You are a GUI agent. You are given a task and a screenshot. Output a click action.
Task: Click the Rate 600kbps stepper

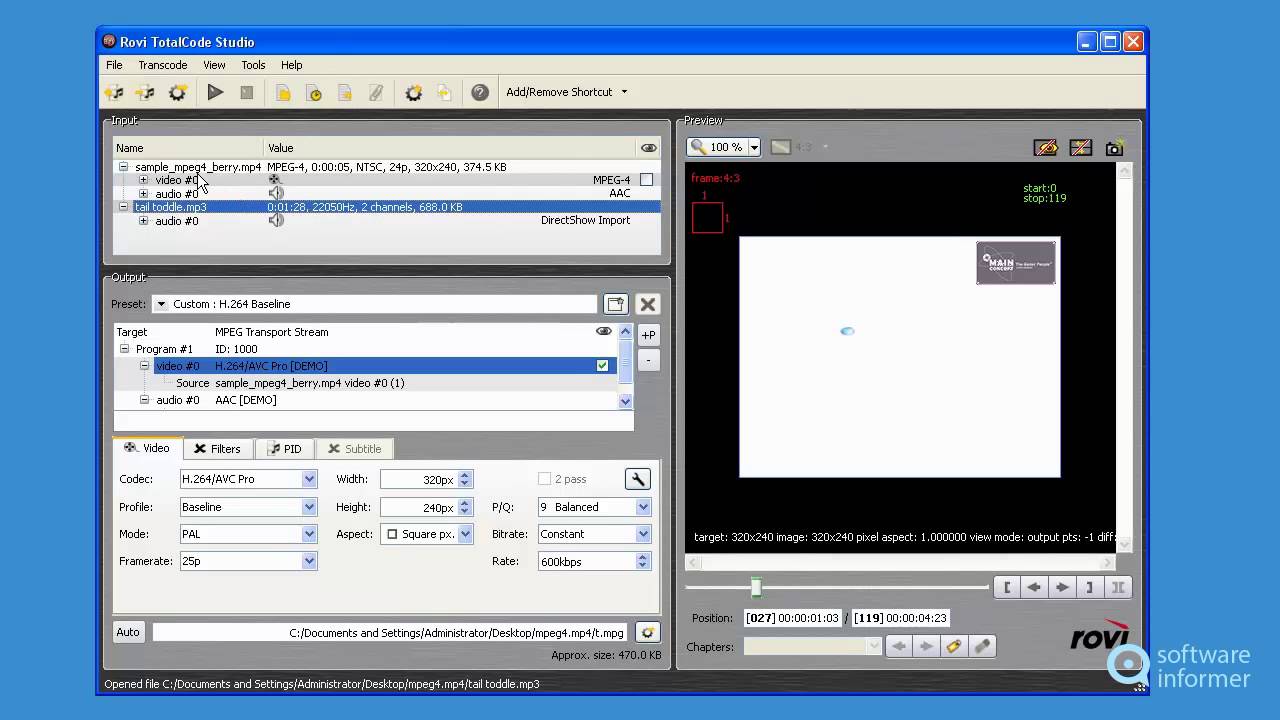643,561
